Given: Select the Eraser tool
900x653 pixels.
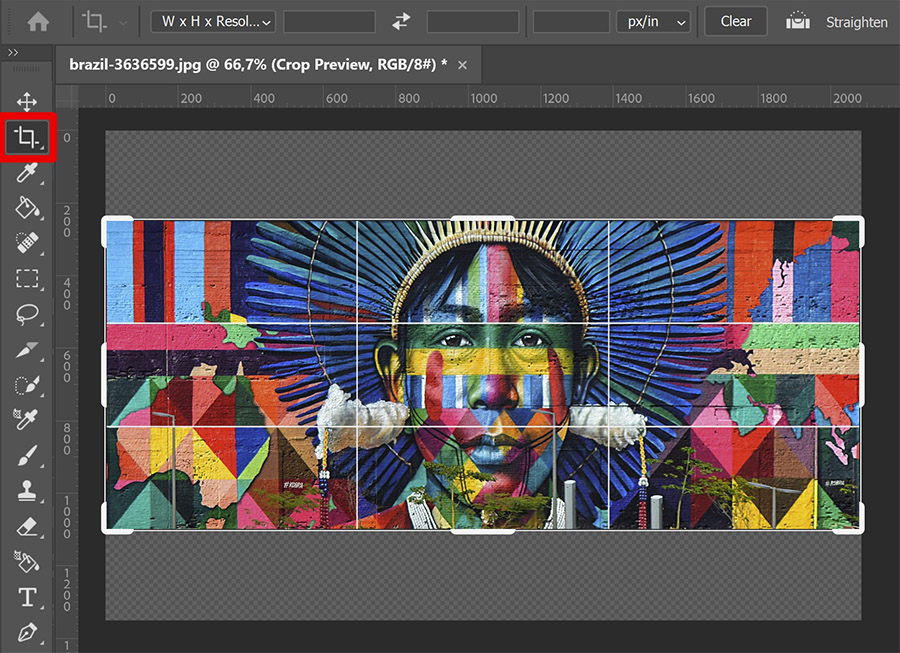Looking at the screenshot, I should (x=28, y=527).
